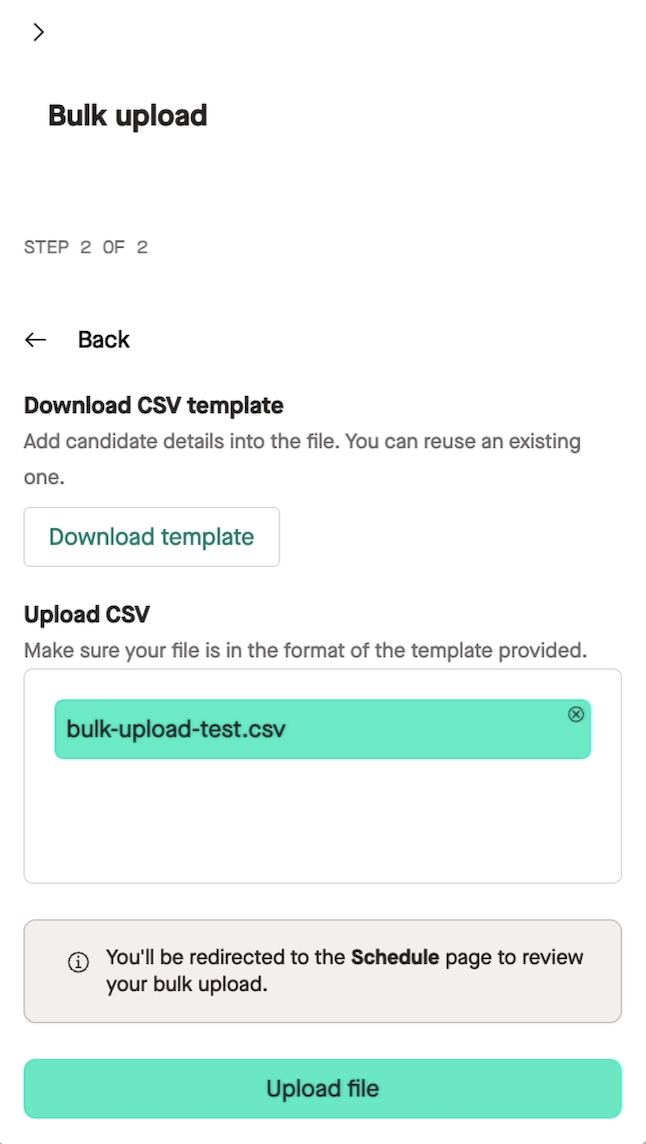Screen dimensions: 646x1144
Task: Click the bold Schedule word in the notice
Action: point(395,957)
